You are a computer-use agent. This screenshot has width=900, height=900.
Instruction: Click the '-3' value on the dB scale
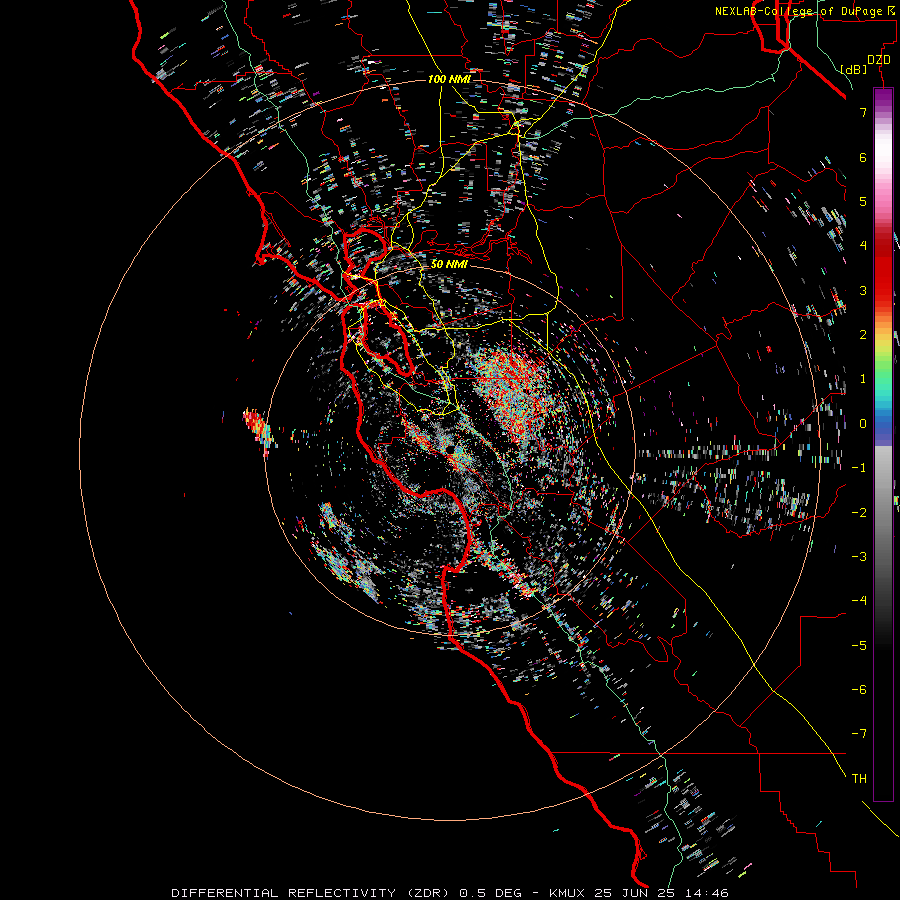[x=859, y=557]
